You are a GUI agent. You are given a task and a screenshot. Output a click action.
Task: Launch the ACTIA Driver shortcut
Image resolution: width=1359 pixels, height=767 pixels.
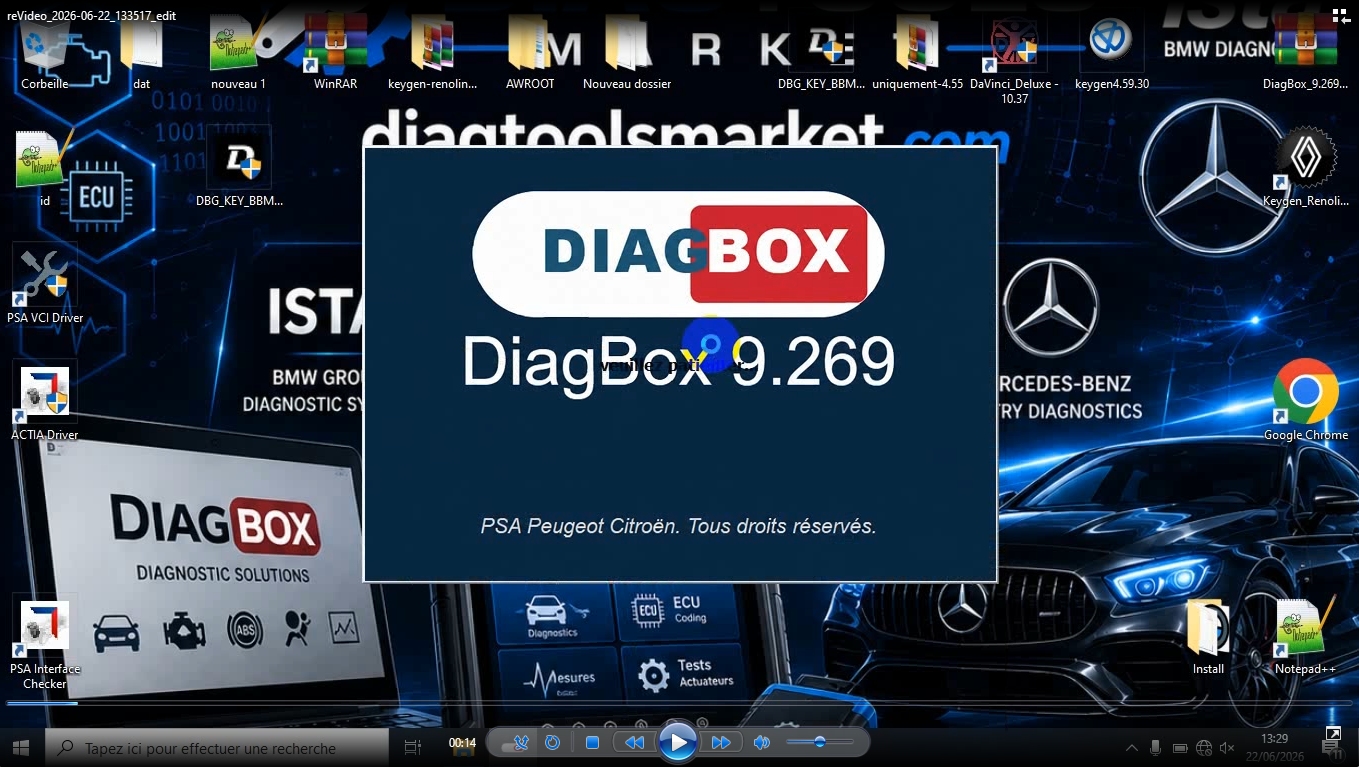(x=45, y=401)
